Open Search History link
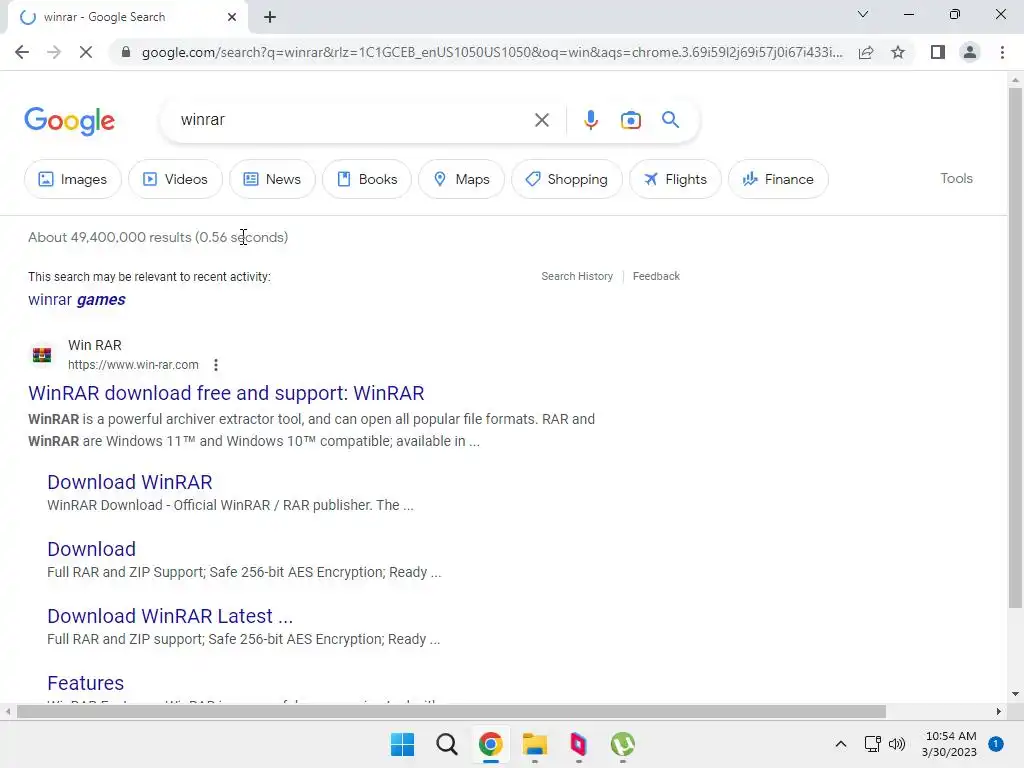The height and width of the screenshot is (768, 1024). pos(577,276)
